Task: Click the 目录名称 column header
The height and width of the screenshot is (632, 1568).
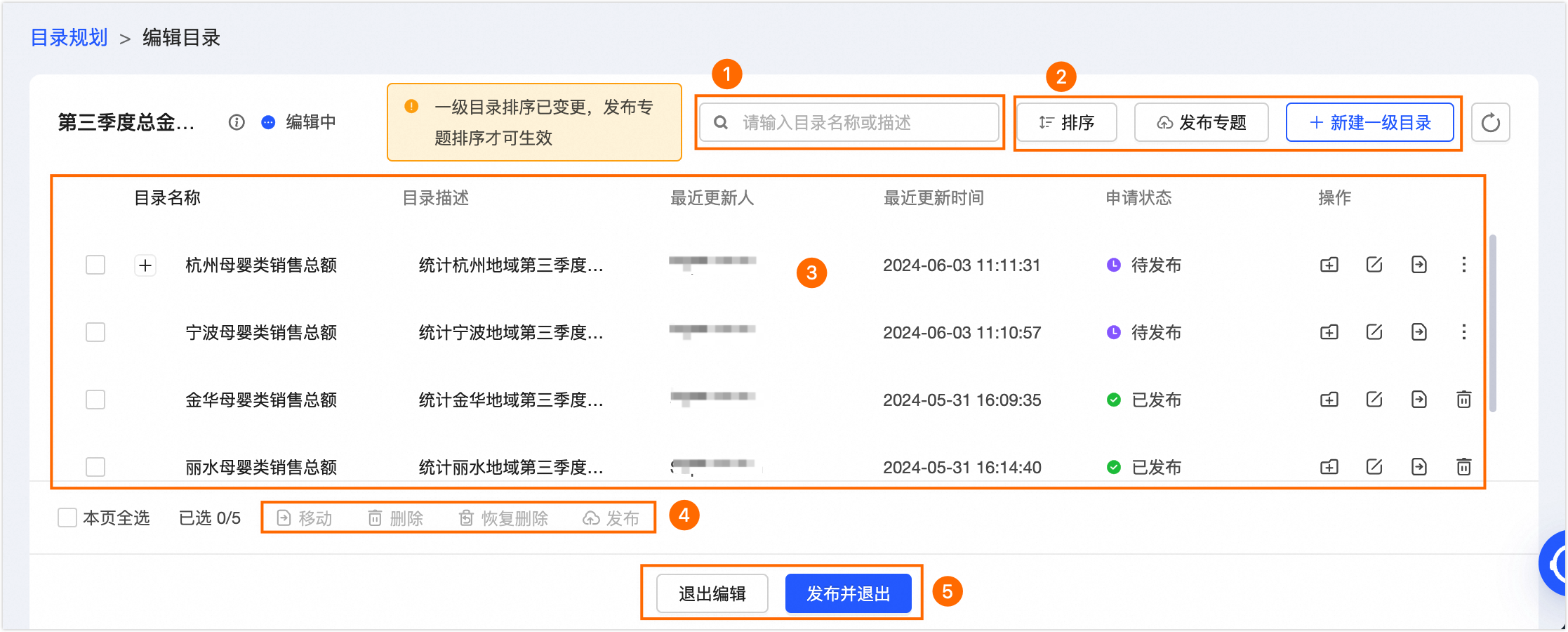Action: click(x=168, y=198)
